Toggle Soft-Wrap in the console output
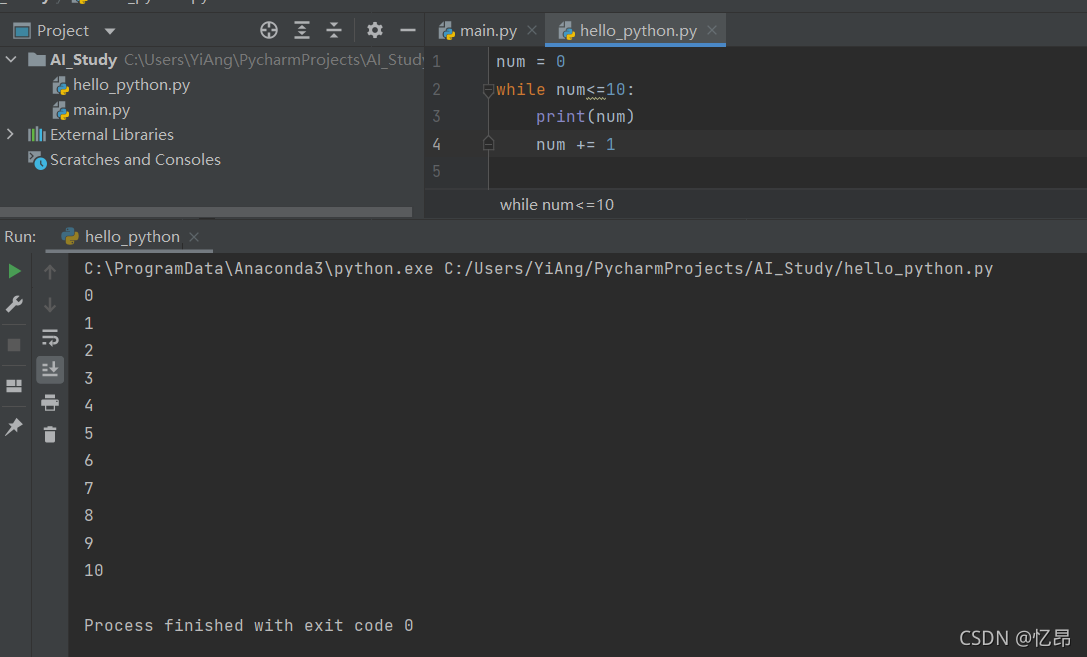The width and height of the screenshot is (1087, 657). pos(50,338)
